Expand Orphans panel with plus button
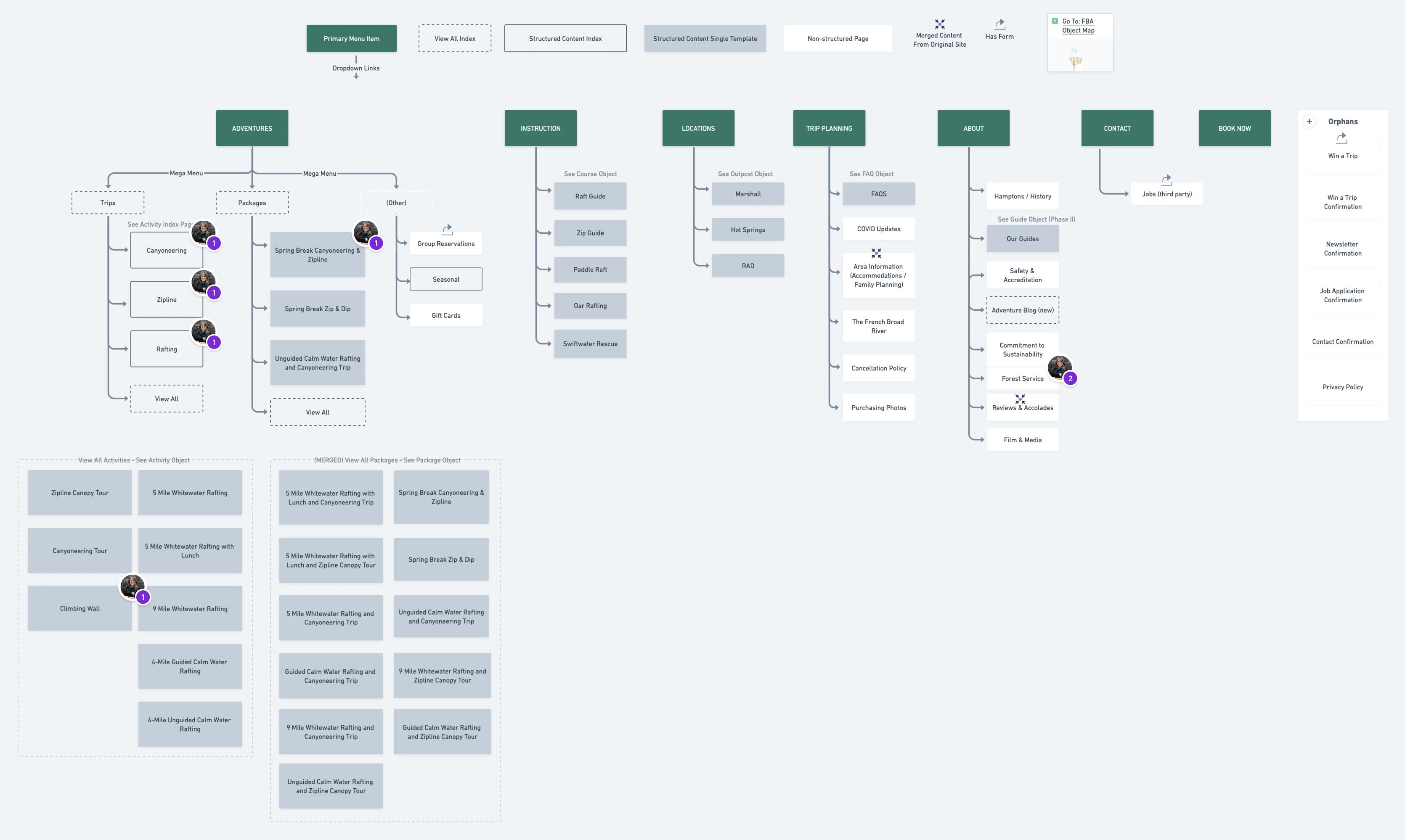 click(1309, 121)
